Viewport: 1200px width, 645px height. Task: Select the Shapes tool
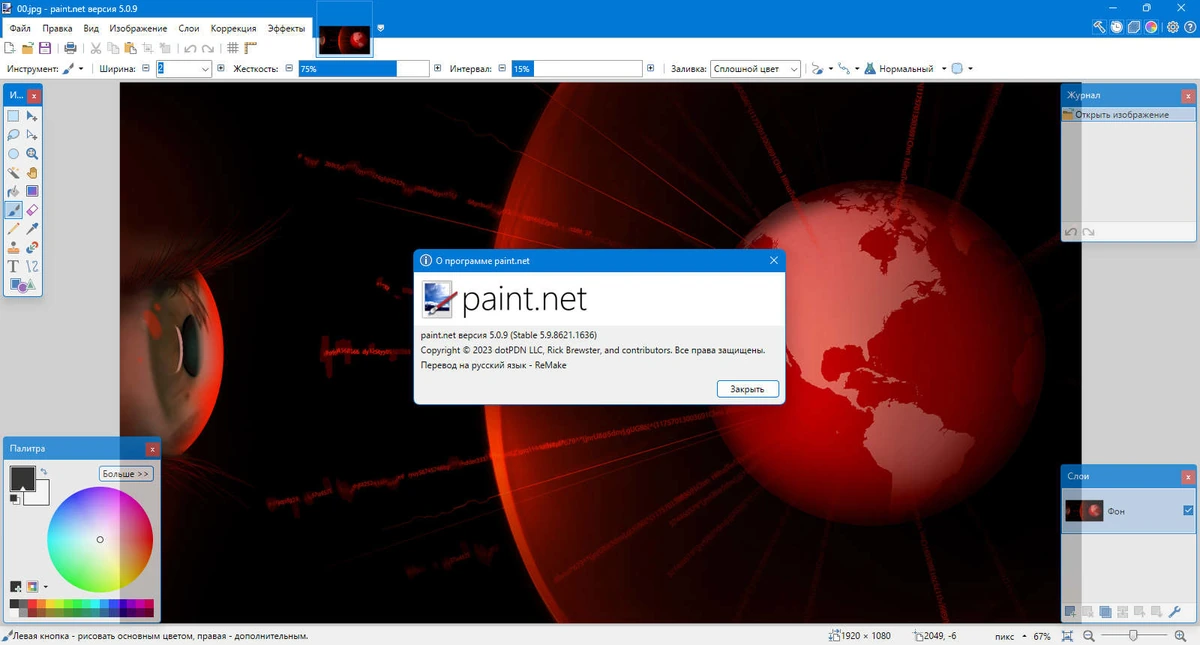(x=22, y=285)
